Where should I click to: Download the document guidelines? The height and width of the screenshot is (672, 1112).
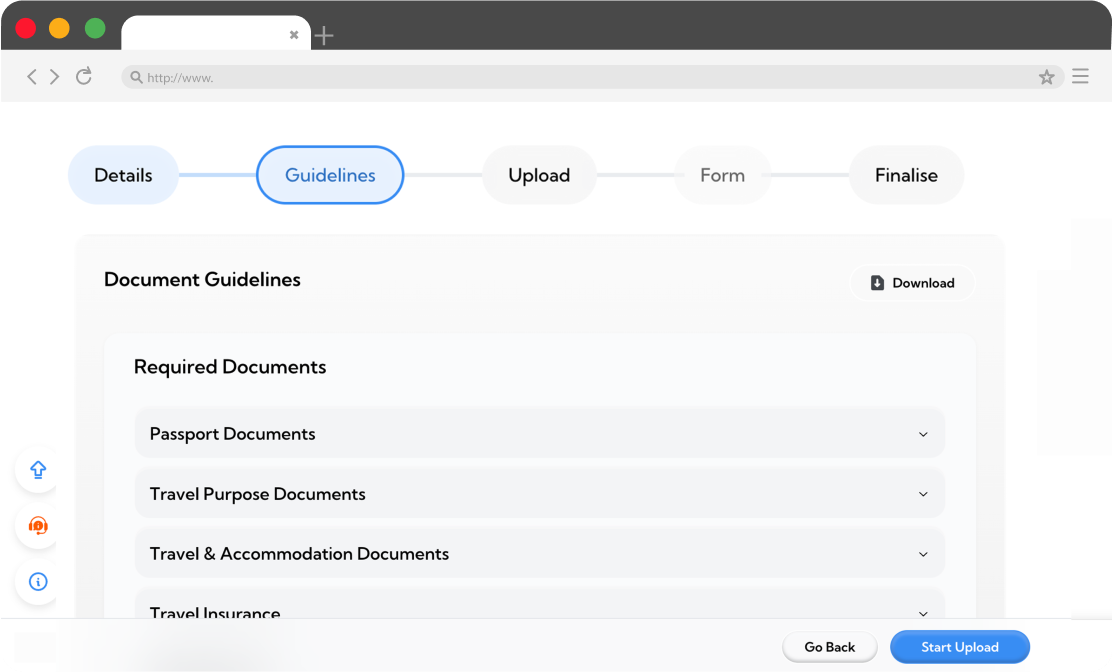pyautogui.click(x=912, y=283)
